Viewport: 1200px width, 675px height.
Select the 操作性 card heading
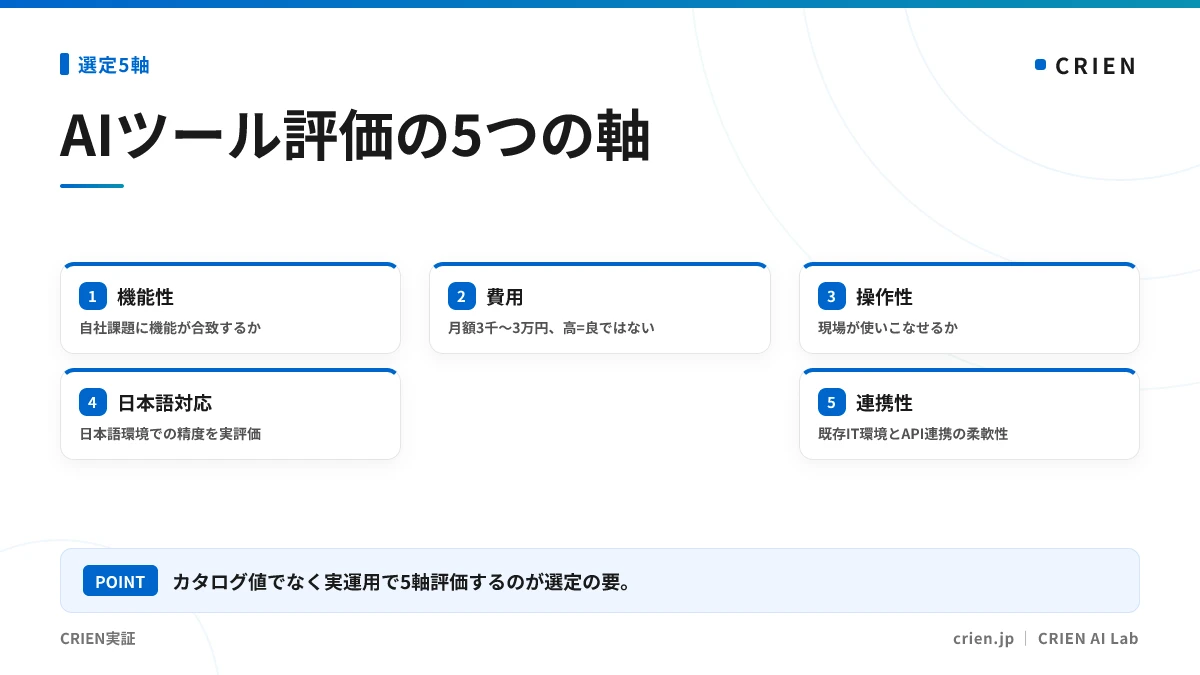(884, 297)
